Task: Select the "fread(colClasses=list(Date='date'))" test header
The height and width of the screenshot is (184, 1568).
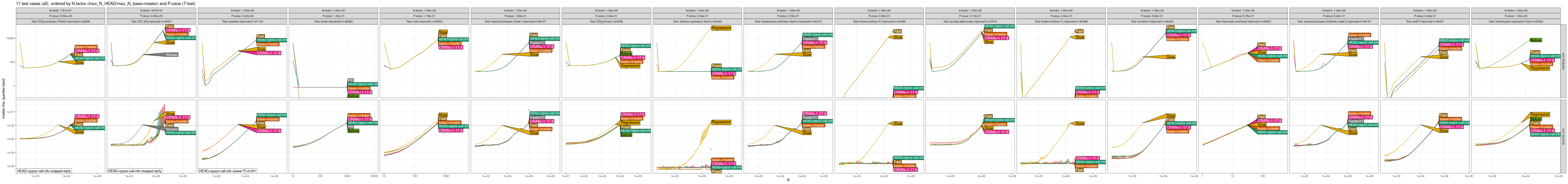Action: point(1334,21)
